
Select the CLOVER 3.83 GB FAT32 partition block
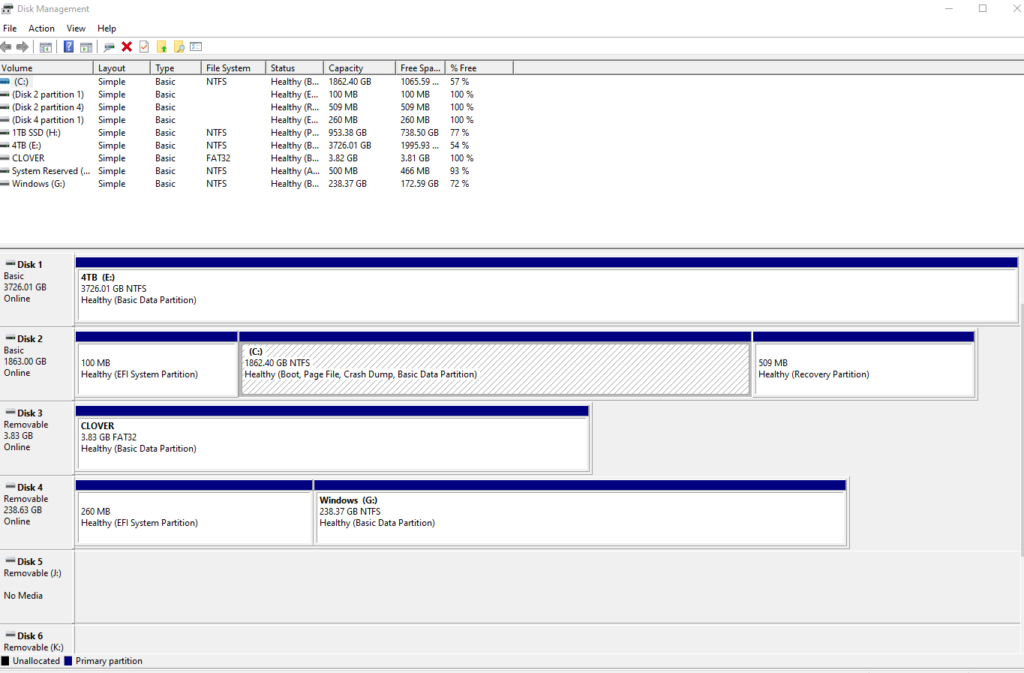pyautogui.click(x=332, y=438)
